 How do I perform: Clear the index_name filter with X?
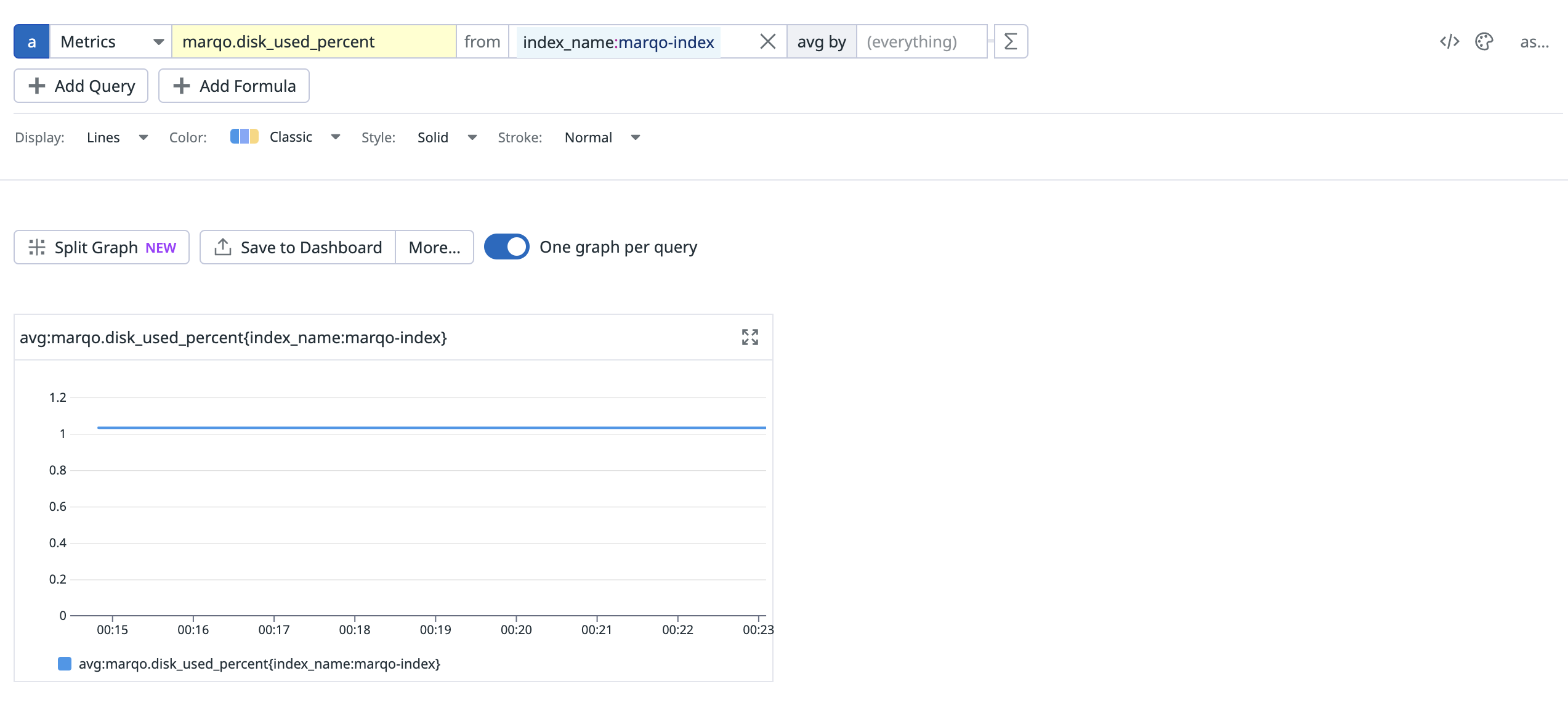coord(767,41)
